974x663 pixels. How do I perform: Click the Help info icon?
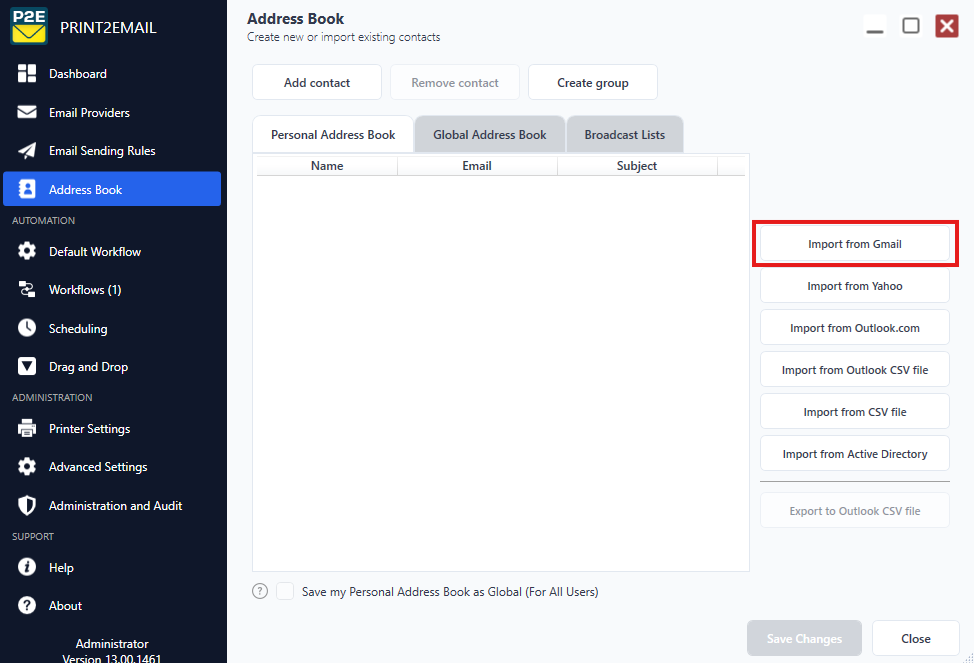pos(27,567)
